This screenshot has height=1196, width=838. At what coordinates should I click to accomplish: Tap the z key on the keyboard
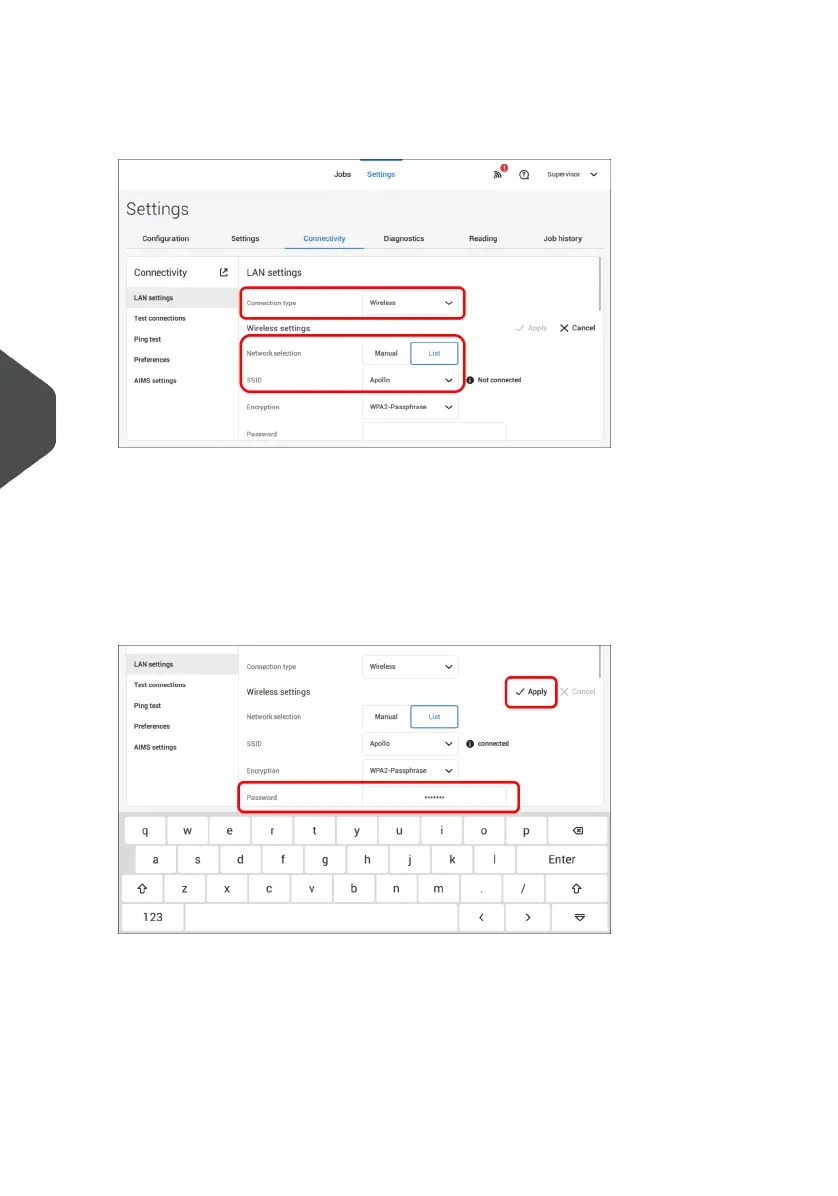point(185,889)
